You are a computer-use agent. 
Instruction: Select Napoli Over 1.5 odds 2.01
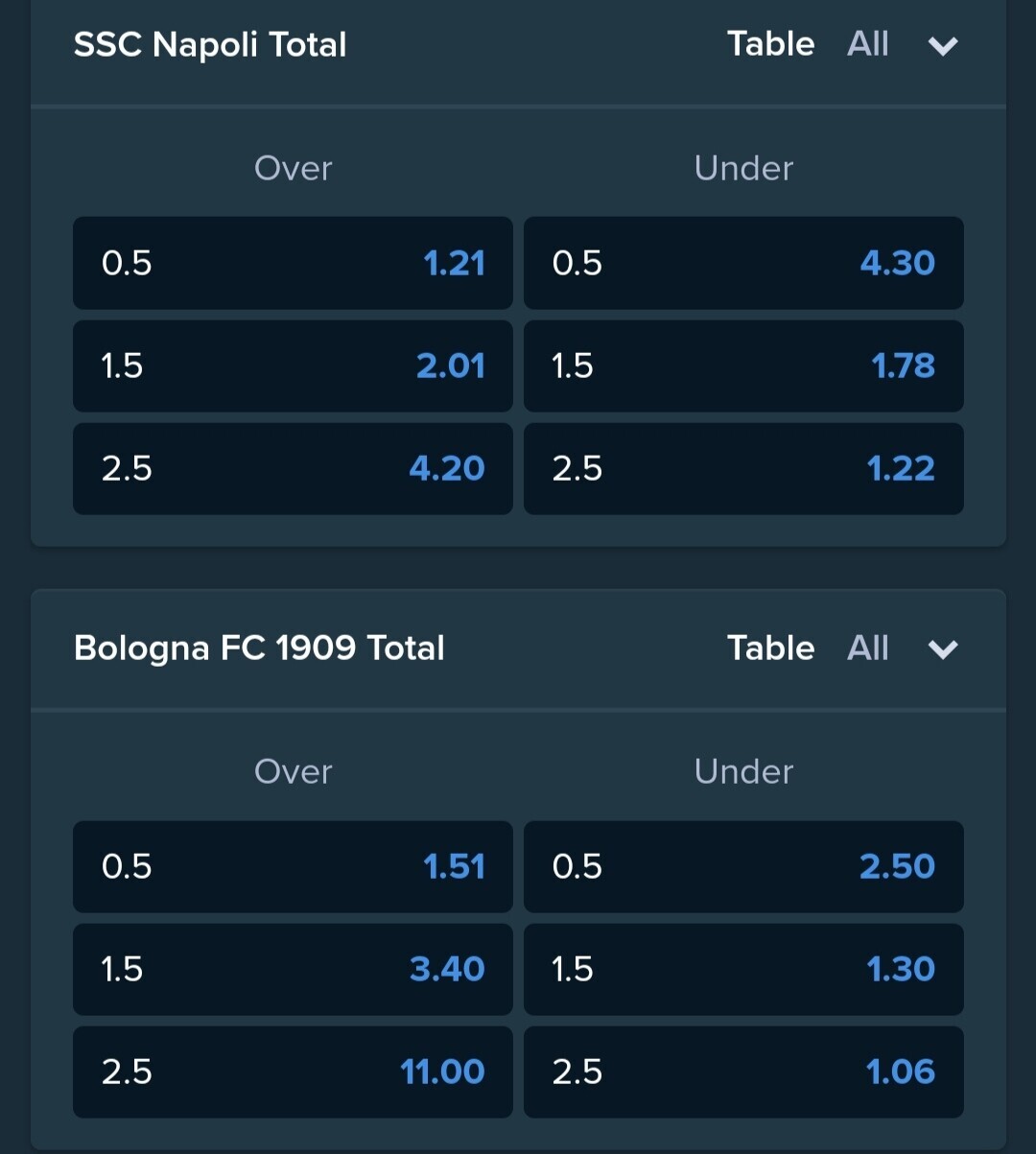pos(293,365)
